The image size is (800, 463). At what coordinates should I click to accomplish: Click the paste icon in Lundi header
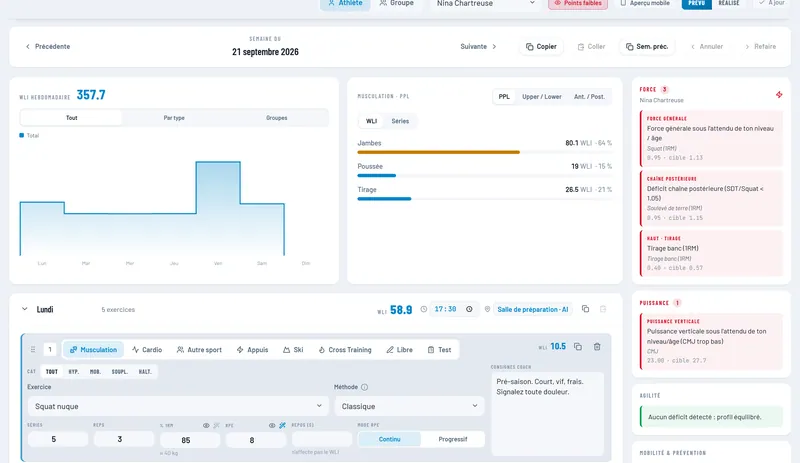tap(603, 309)
